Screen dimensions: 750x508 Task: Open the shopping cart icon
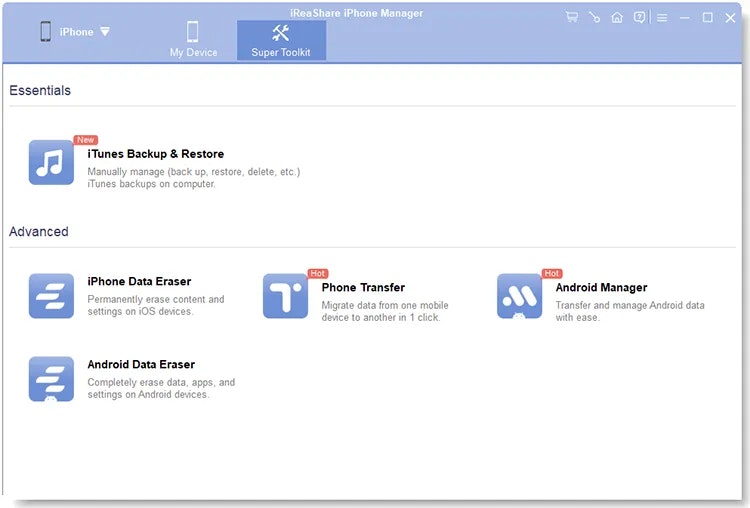(x=572, y=17)
